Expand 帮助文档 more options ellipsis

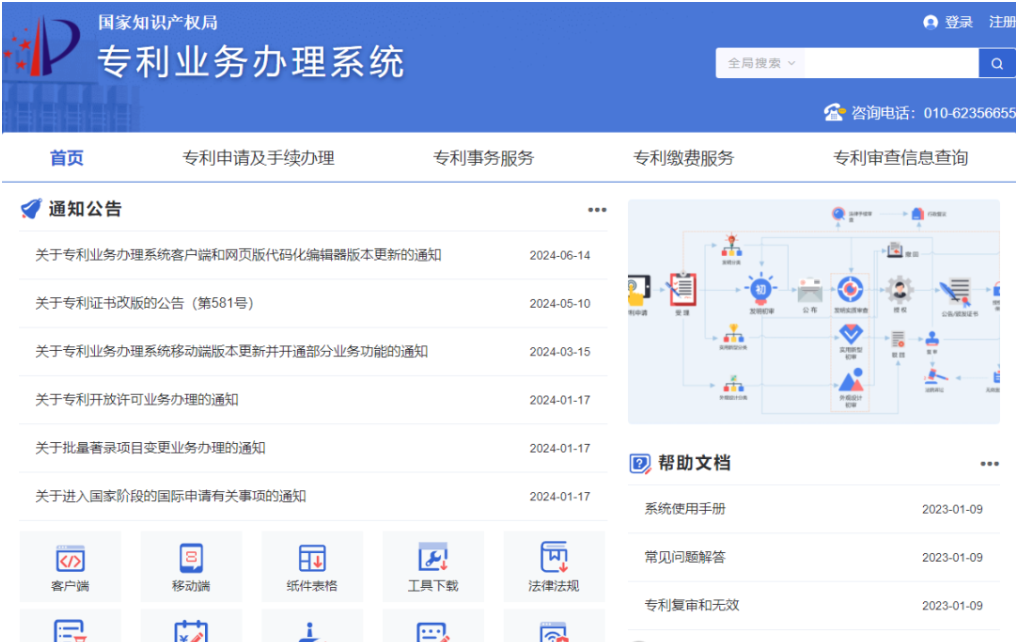tap(989, 464)
